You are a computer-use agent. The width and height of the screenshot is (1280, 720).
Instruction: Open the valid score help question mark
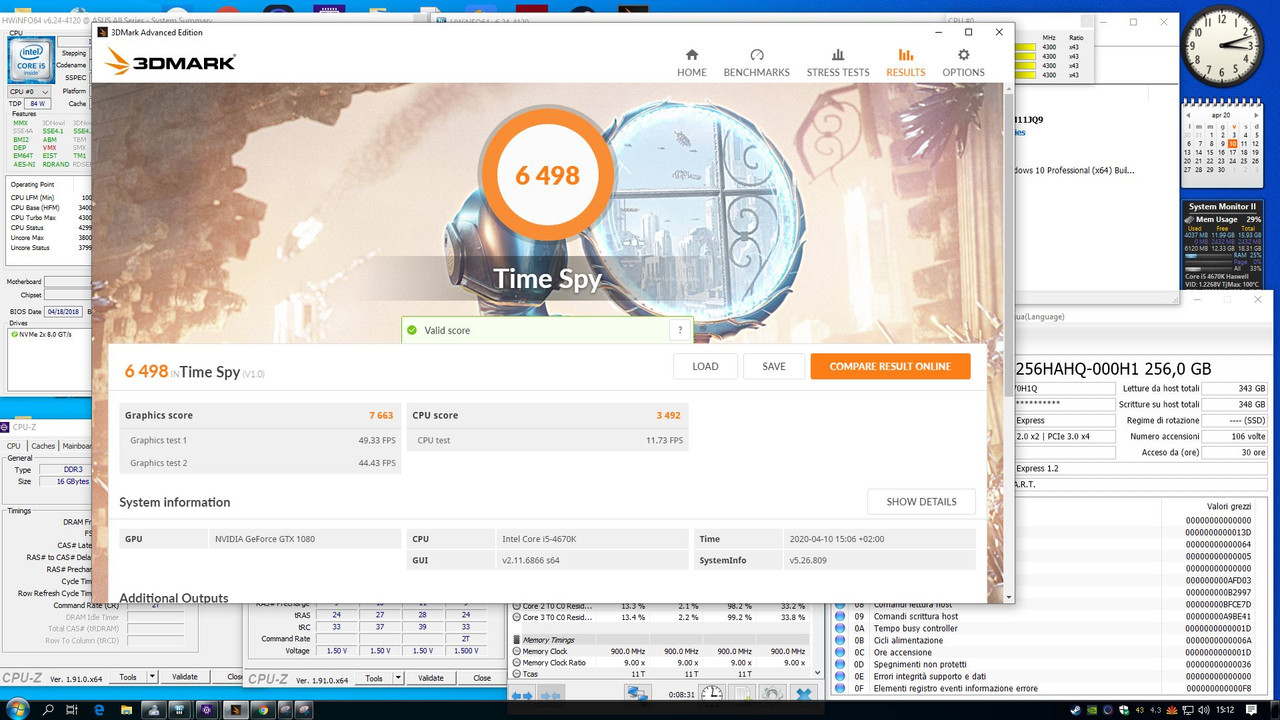click(x=680, y=330)
